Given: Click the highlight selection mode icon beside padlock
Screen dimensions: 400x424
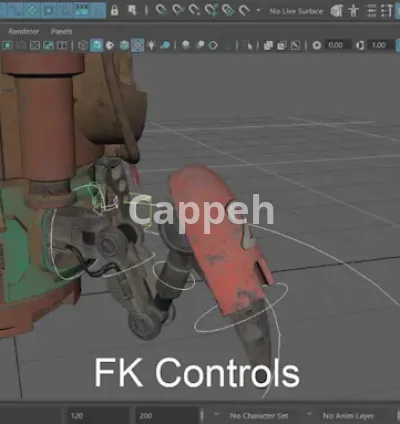Looking at the screenshot, I should click(132, 10).
